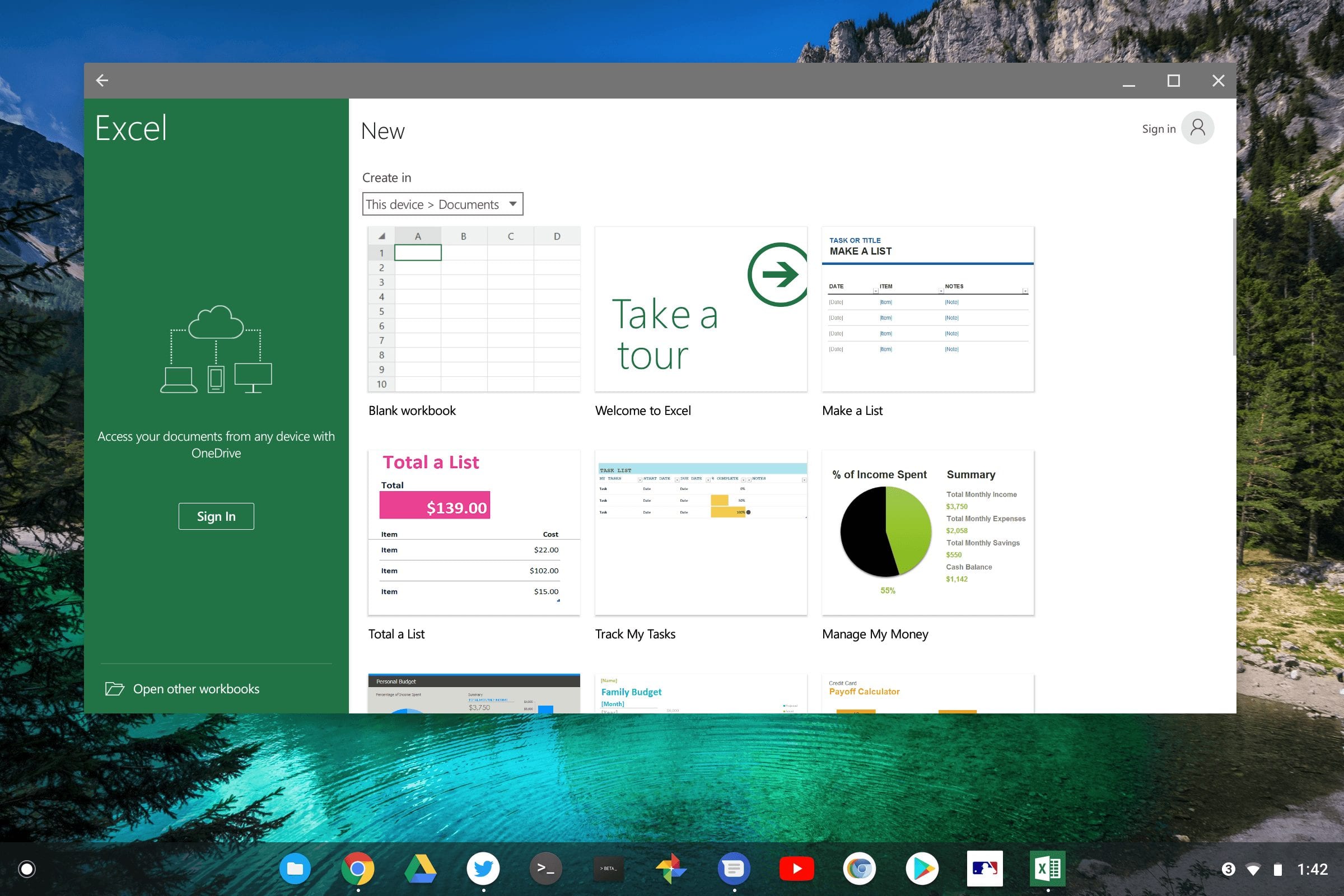Select the Blank workbook template thumbnail
1344x896 pixels.
[474, 309]
